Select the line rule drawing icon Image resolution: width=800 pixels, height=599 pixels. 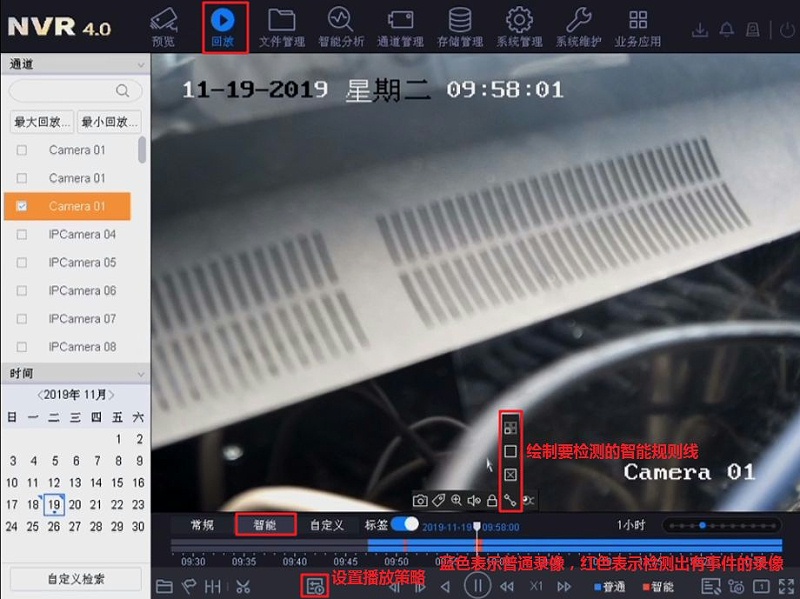click(x=510, y=499)
